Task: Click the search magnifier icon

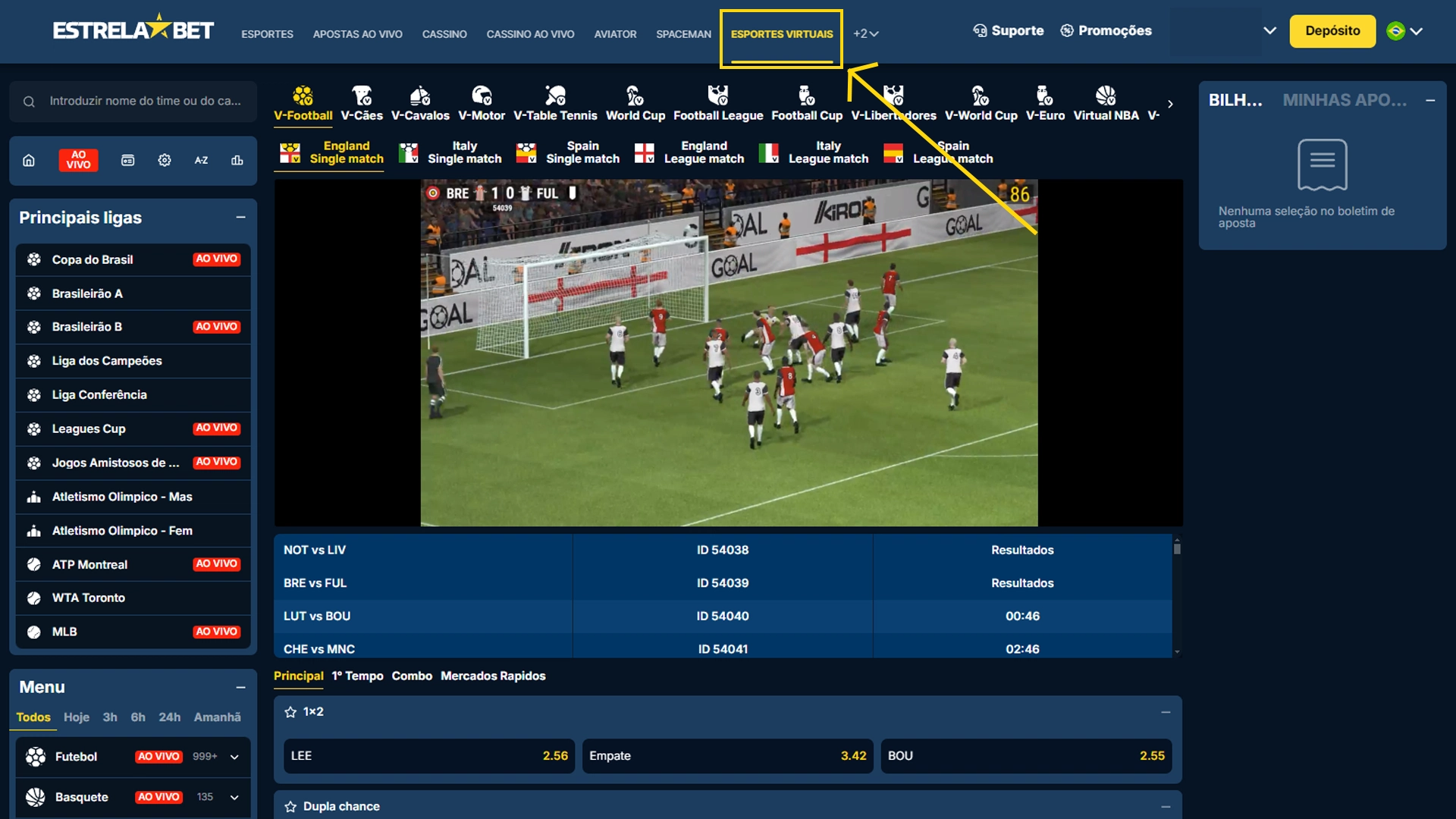Action: pyautogui.click(x=29, y=102)
